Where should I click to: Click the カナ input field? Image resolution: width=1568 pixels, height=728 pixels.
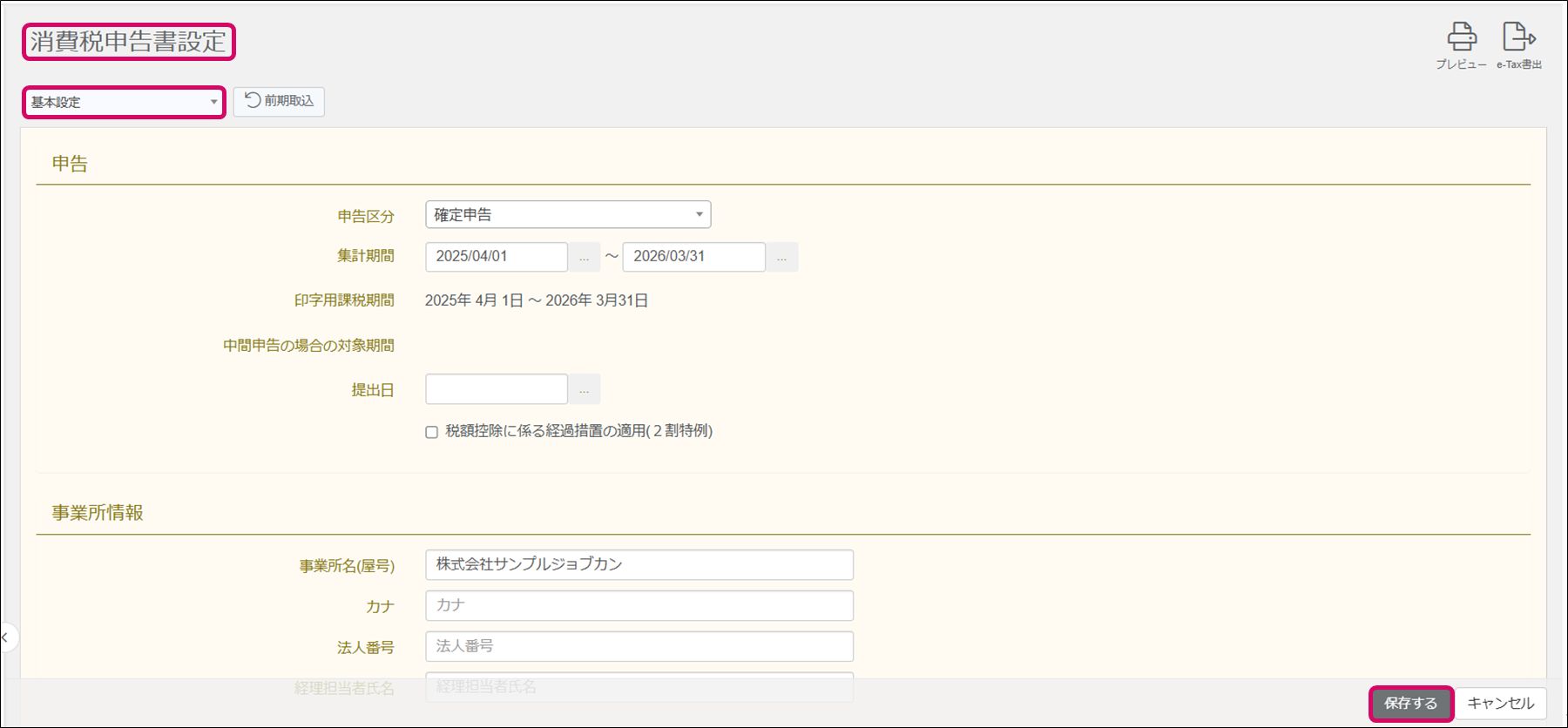[639, 605]
